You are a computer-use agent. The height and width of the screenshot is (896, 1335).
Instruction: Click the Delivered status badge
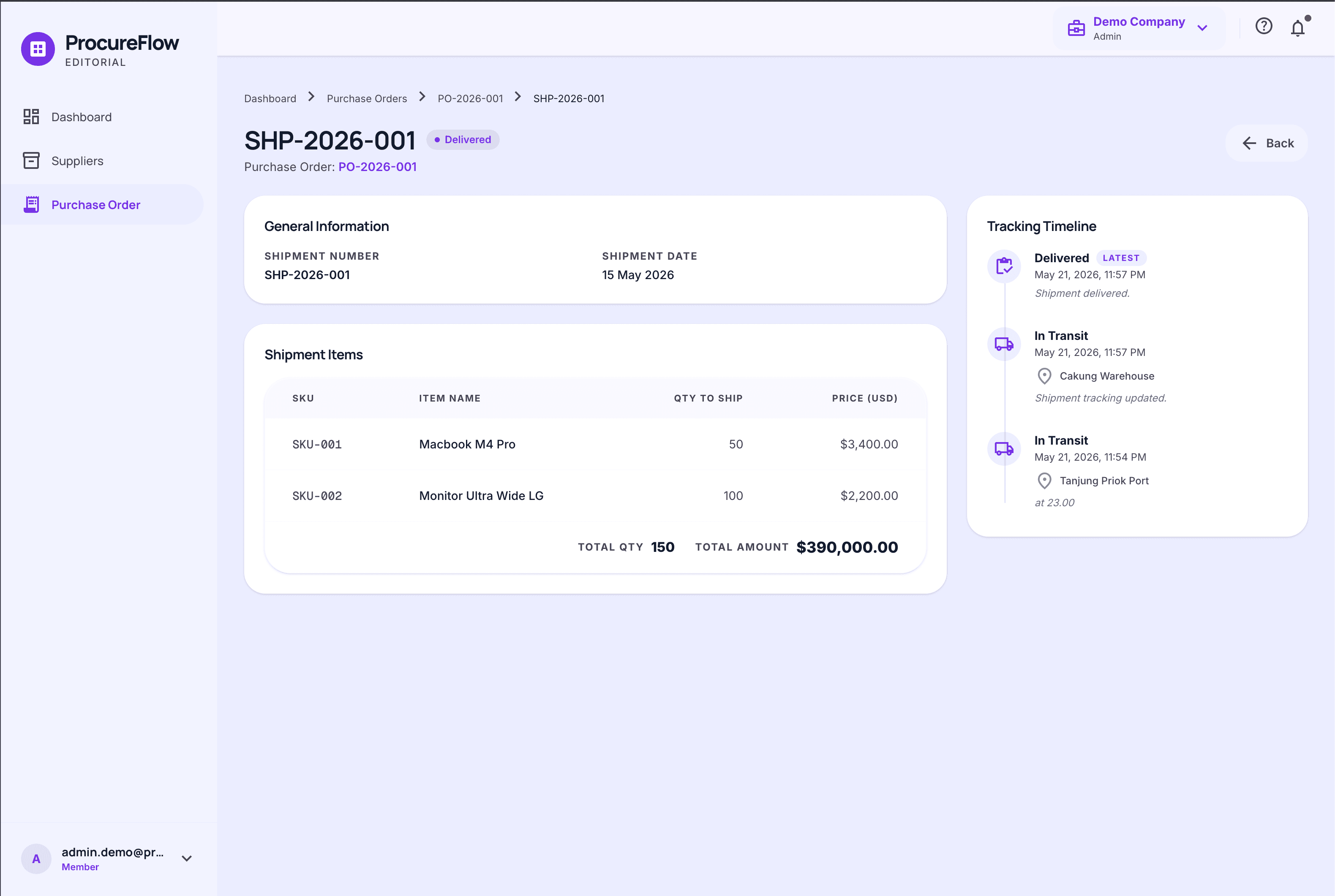point(463,139)
